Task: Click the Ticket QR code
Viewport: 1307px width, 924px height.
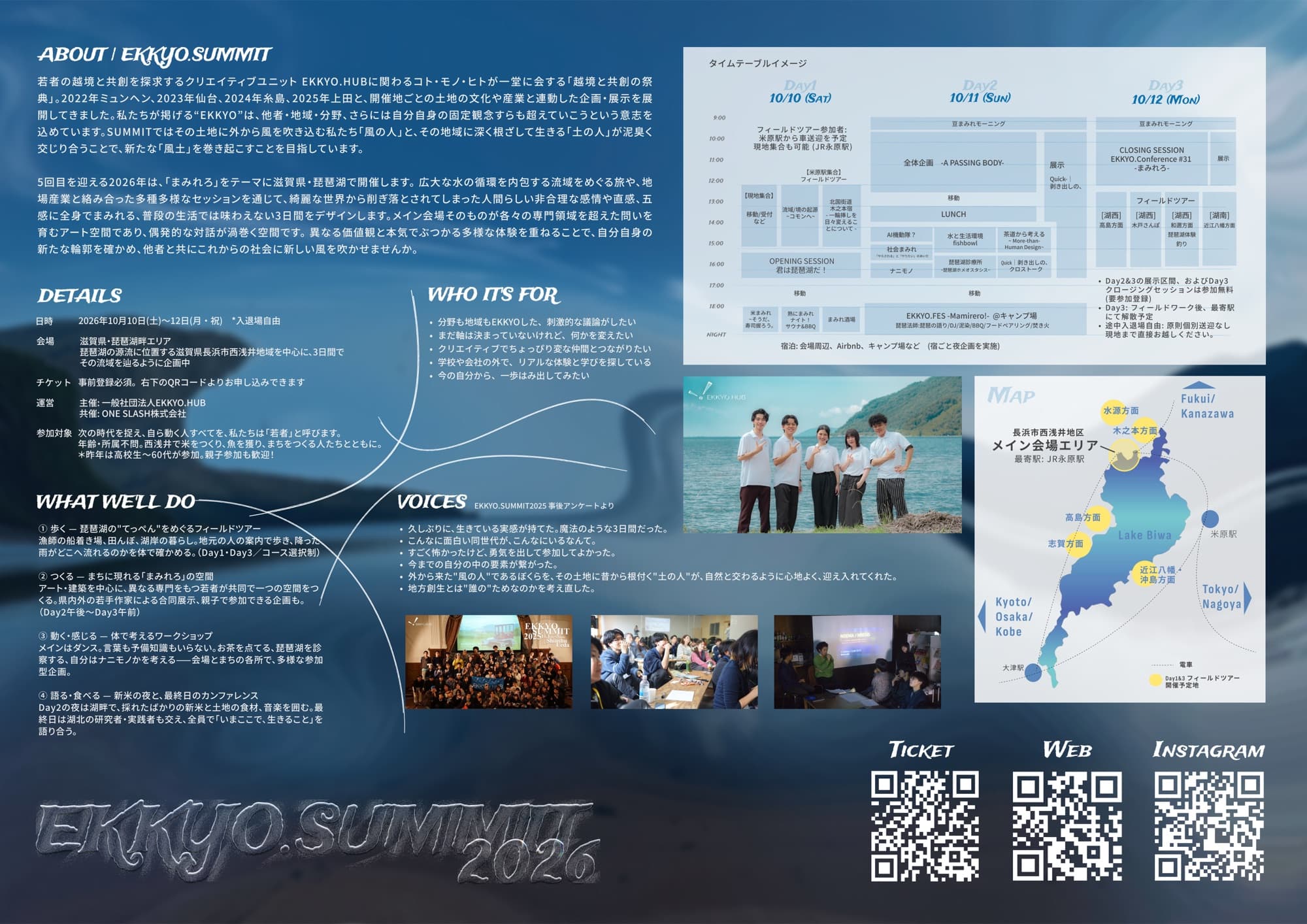Action: click(925, 826)
